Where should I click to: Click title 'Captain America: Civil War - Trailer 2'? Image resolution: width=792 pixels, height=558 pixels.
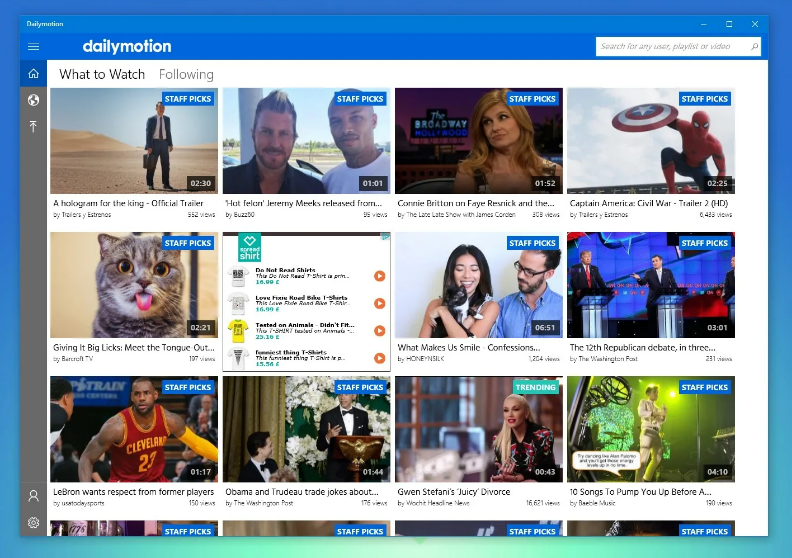tap(649, 203)
